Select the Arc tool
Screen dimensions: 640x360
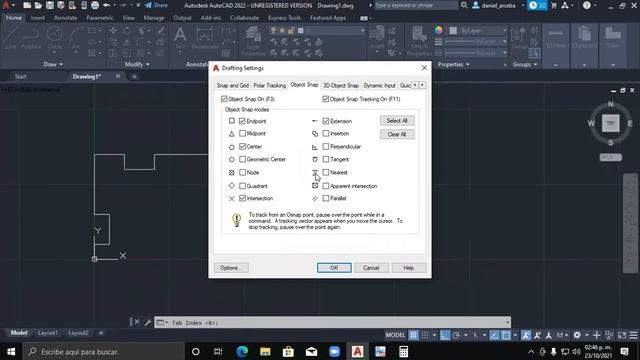click(x=76, y=38)
